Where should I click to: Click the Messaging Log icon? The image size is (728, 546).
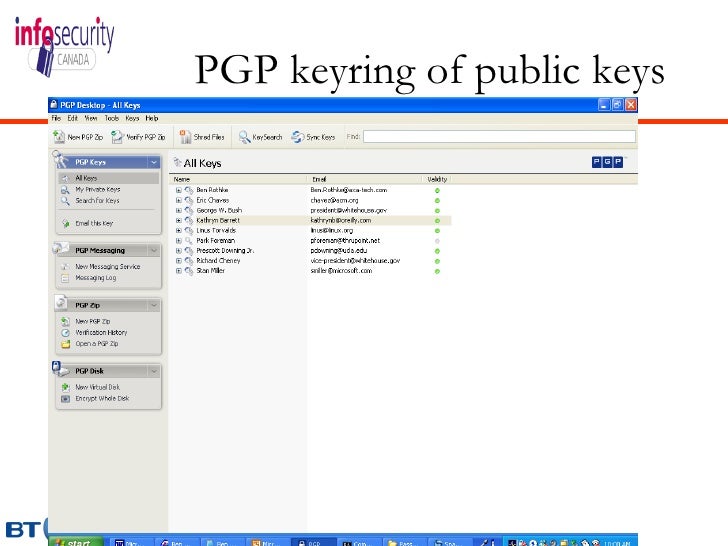pos(65,278)
